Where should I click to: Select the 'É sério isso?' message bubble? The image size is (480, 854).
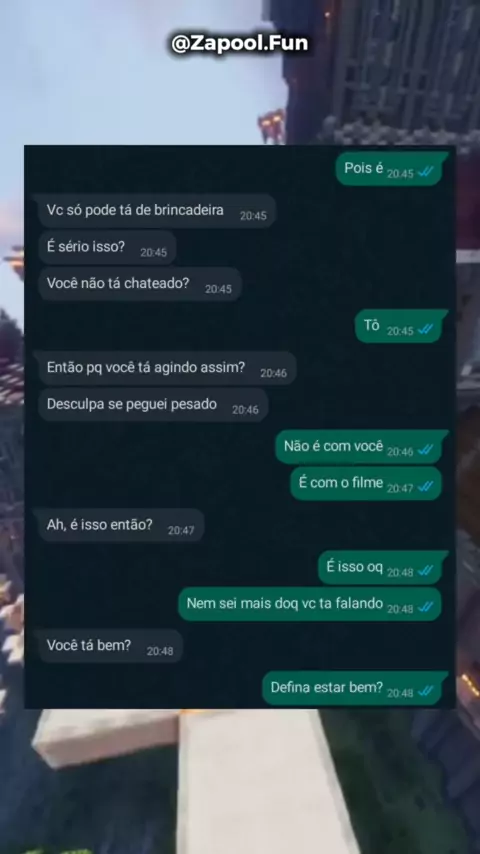105,247
